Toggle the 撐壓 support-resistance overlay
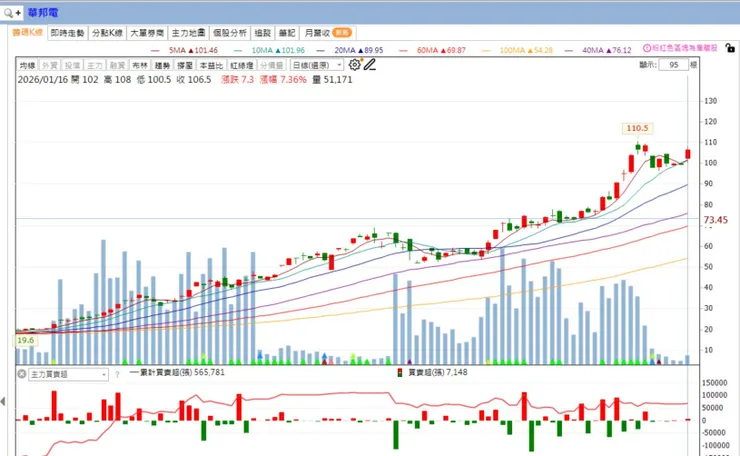The width and height of the screenshot is (740, 456). click(185, 65)
